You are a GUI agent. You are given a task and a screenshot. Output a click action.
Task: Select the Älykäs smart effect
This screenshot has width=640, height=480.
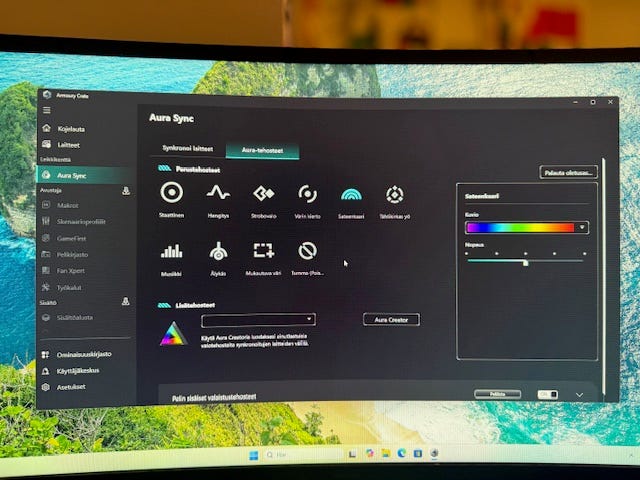[x=218, y=258]
